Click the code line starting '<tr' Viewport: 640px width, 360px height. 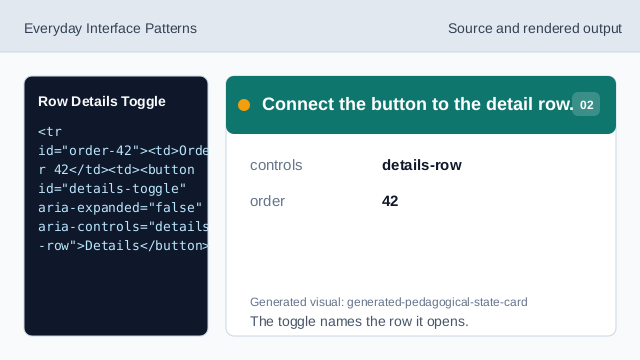pos(50,132)
